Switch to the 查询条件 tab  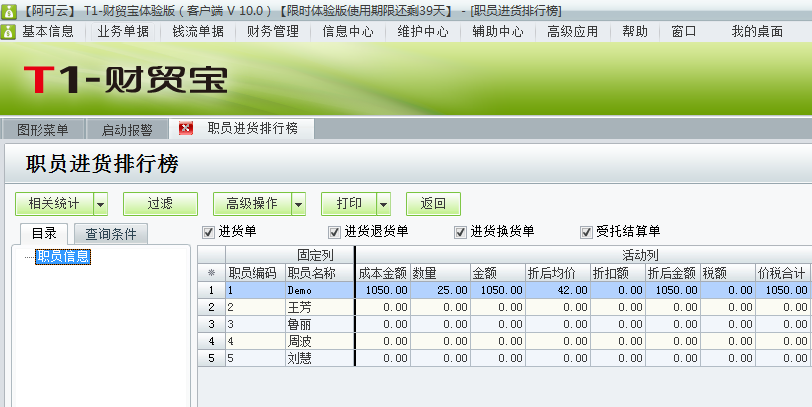[x=111, y=234]
